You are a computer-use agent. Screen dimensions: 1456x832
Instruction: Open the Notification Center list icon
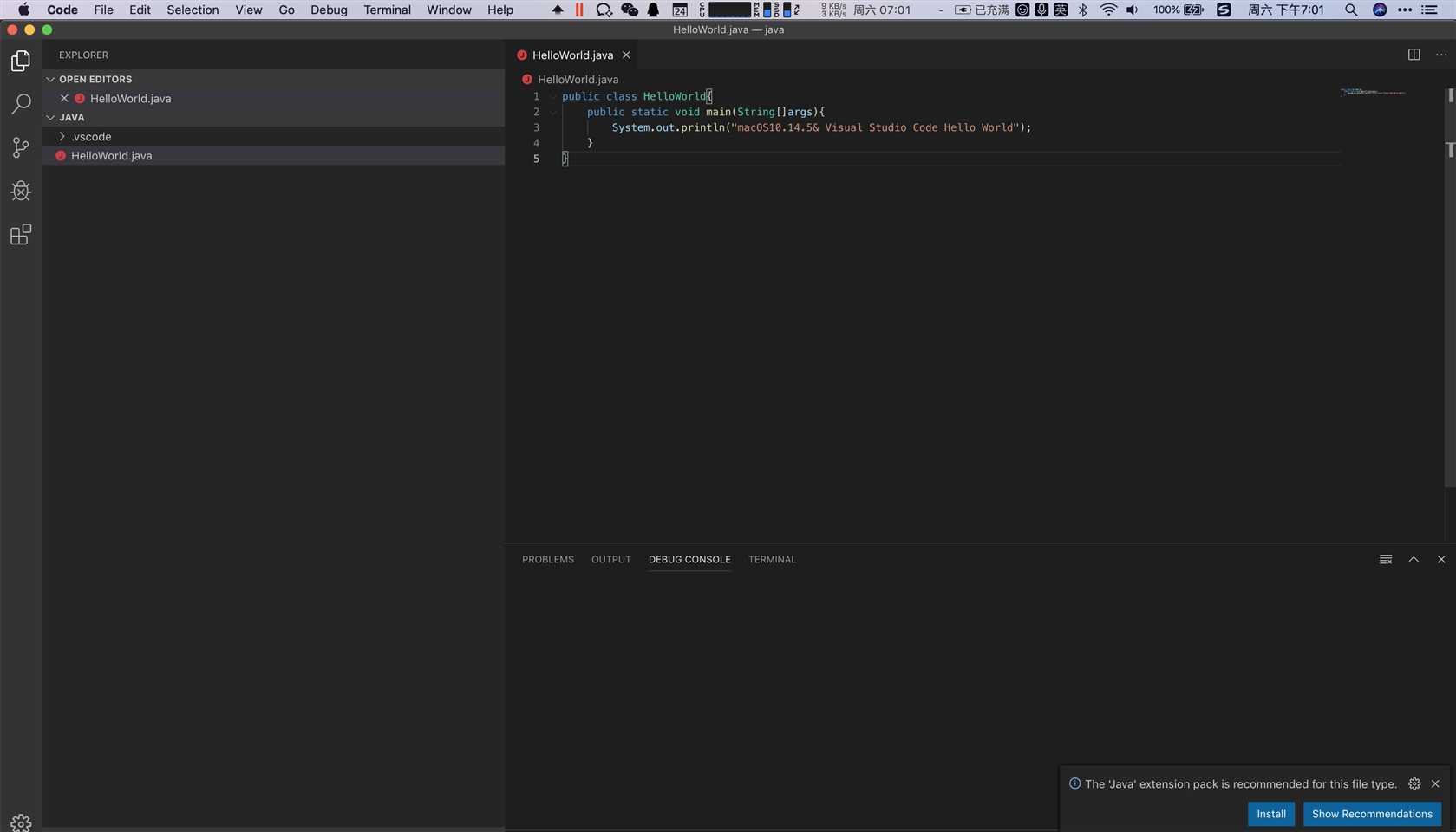pyautogui.click(x=1429, y=10)
